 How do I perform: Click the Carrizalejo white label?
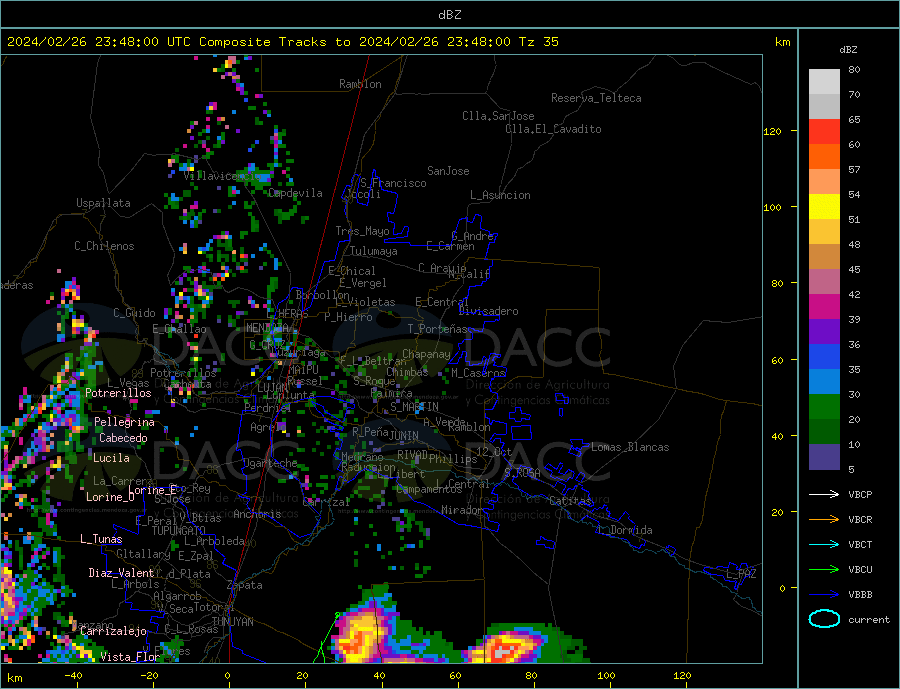[114, 630]
